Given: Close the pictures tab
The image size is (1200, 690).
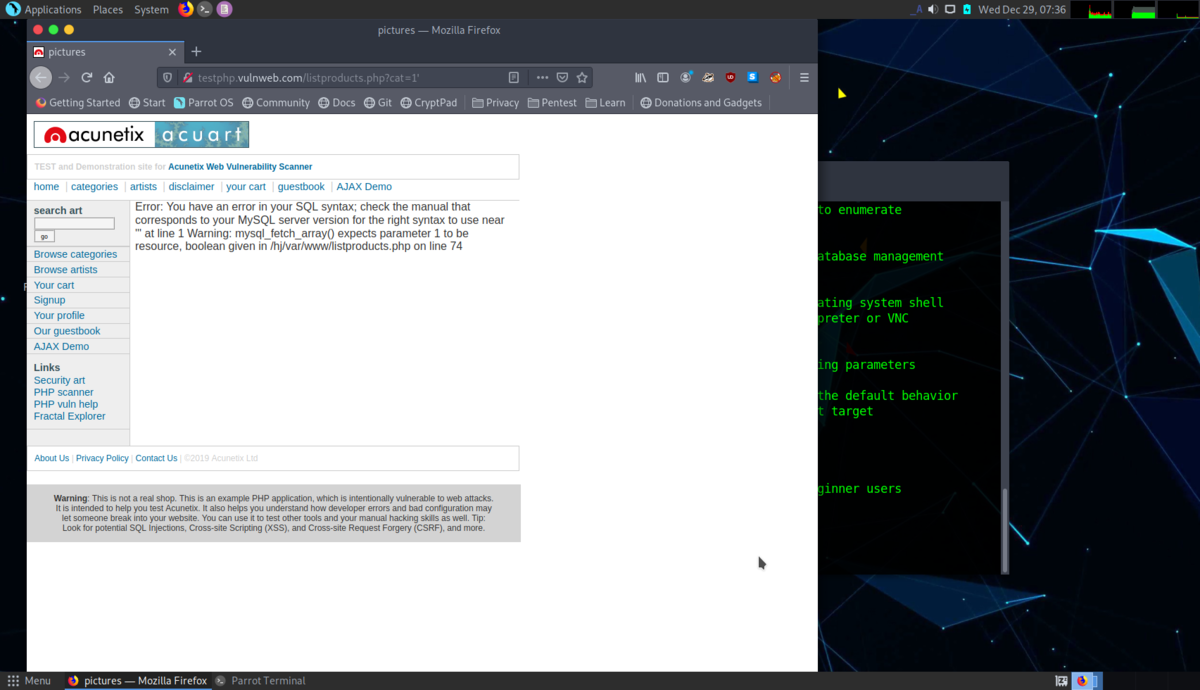Looking at the screenshot, I should coord(172,51).
